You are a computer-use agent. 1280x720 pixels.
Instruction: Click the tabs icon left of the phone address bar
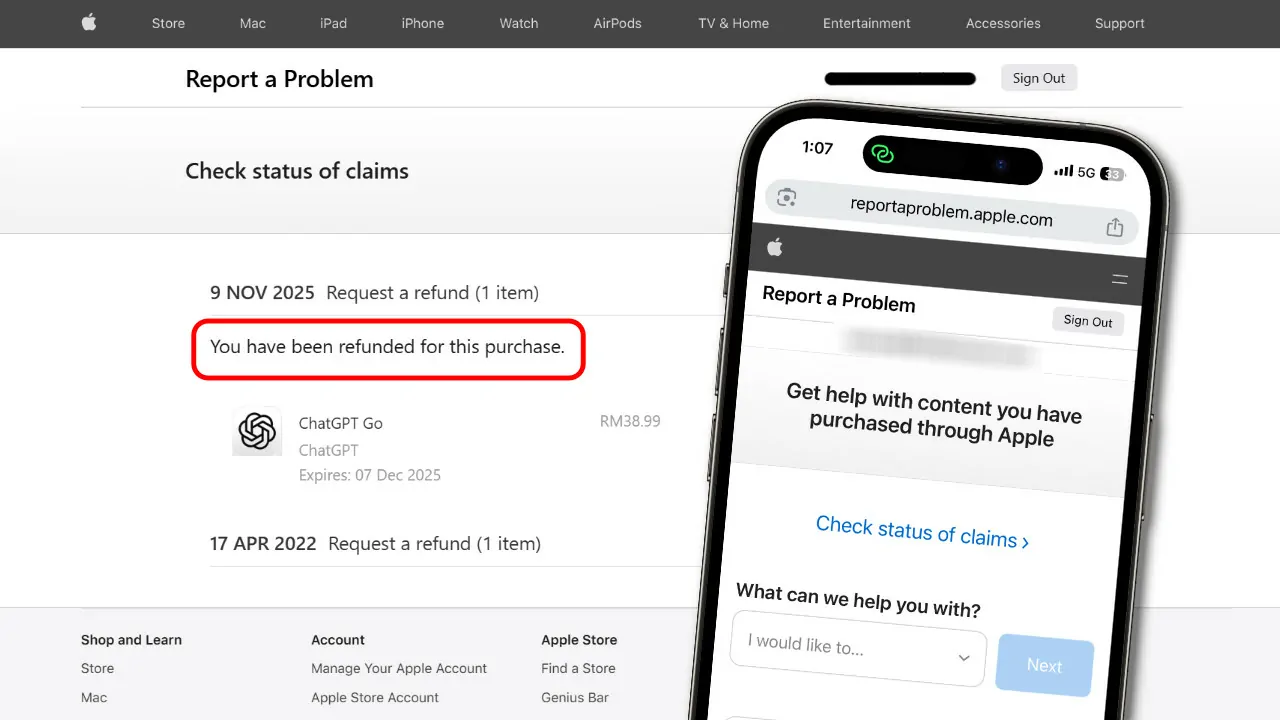pyautogui.click(x=787, y=197)
